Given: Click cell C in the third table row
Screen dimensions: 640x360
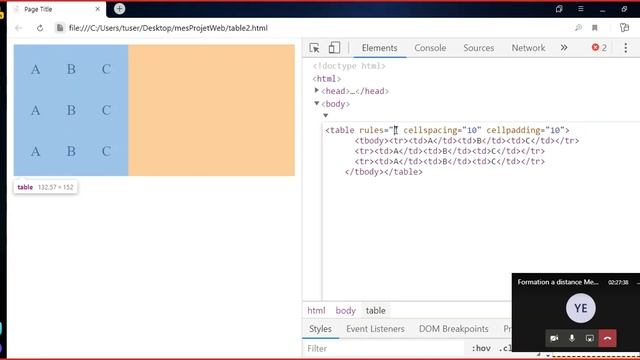Looking at the screenshot, I should (107, 151).
